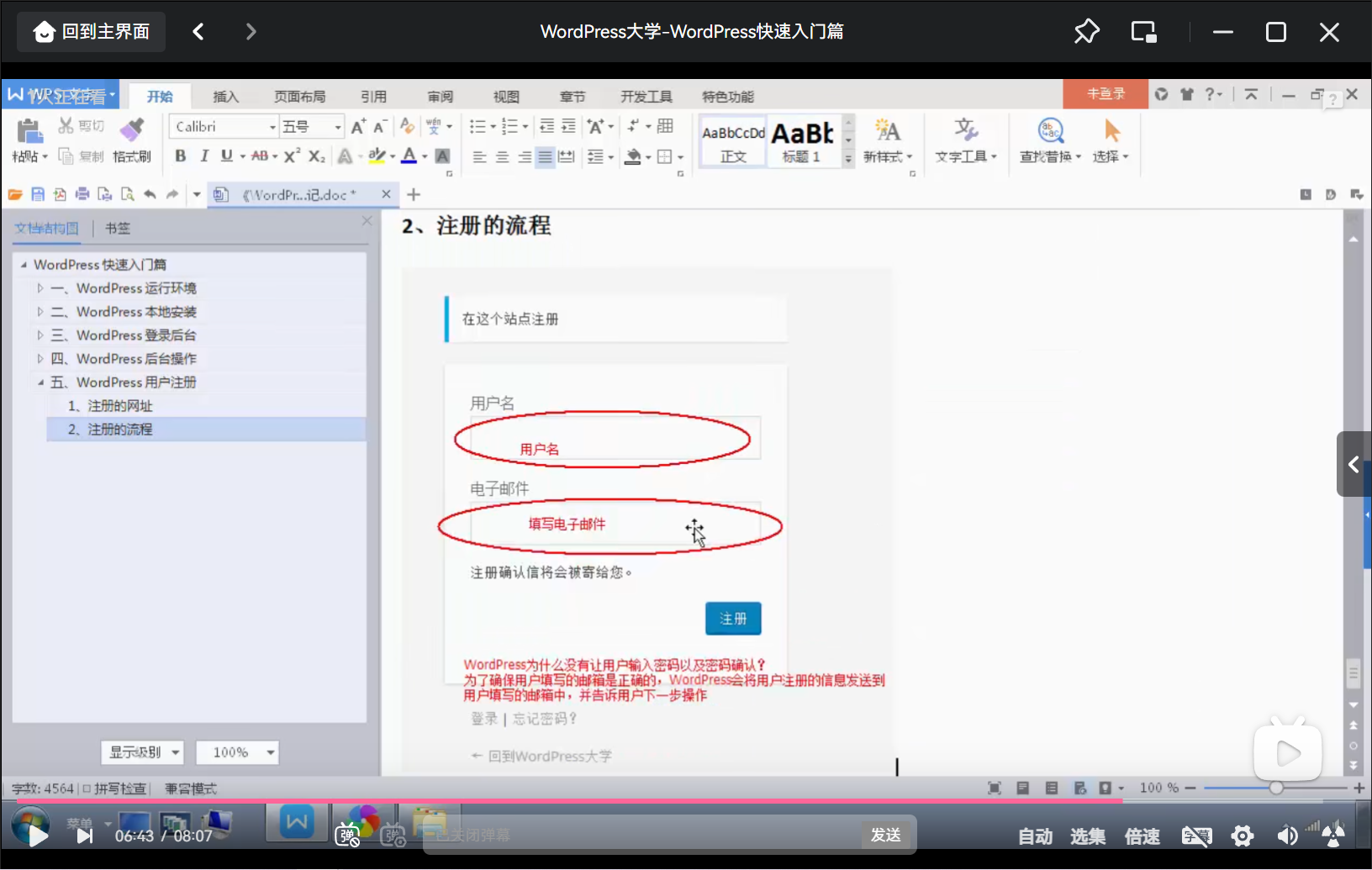Clear formatting eraser icon
Image resolution: width=1372 pixels, height=870 pixels.
point(407,126)
